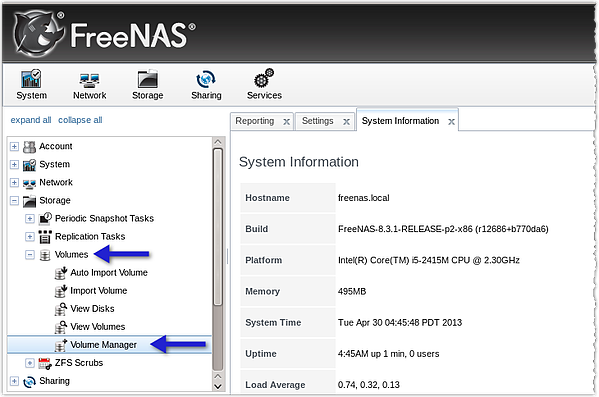Click the ZFS Scrubs calendar icon
Screen dimensions: 599x397
pyautogui.click(x=45, y=363)
